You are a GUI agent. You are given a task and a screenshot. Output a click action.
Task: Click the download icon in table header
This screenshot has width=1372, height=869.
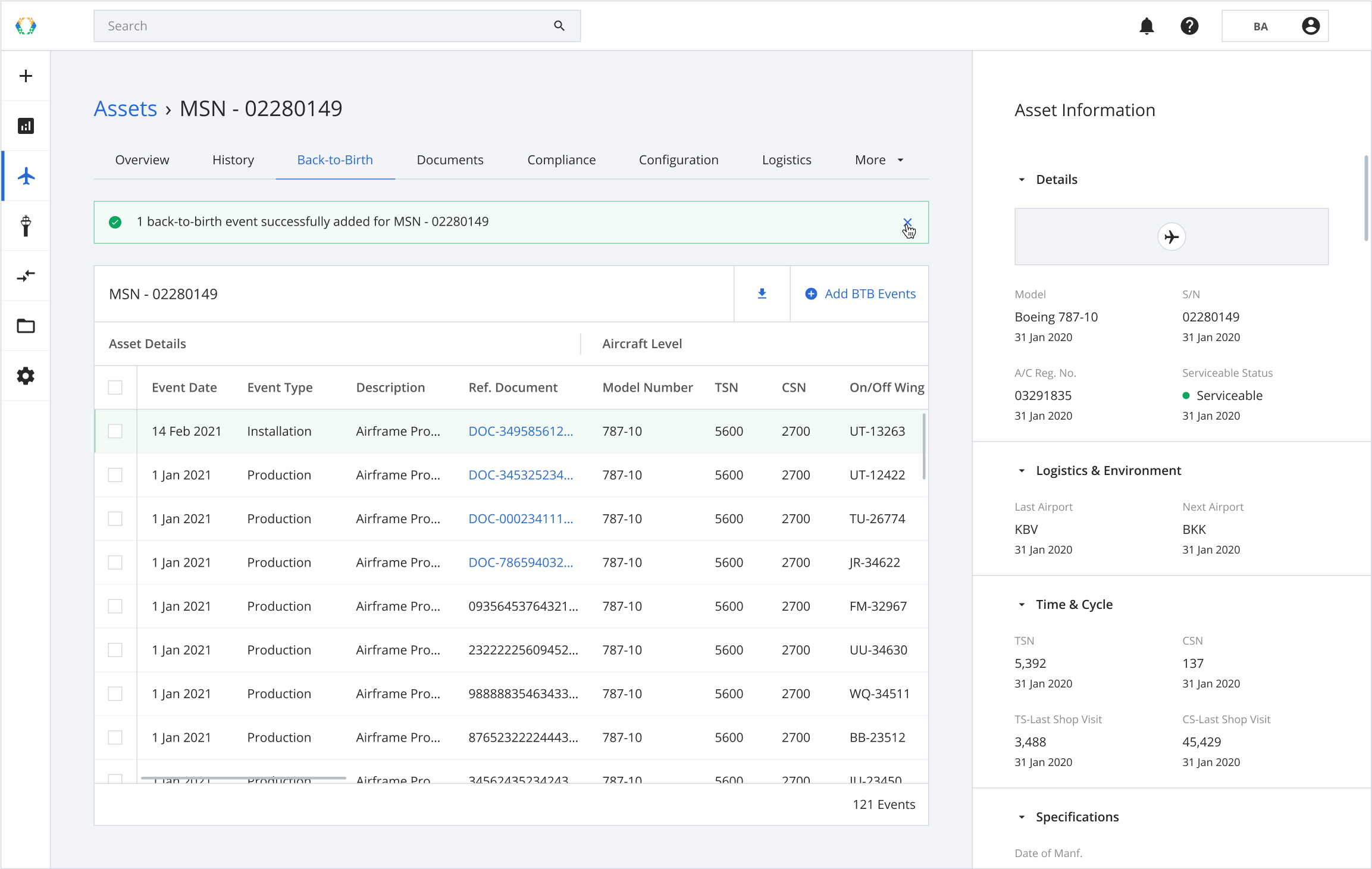pyautogui.click(x=762, y=293)
